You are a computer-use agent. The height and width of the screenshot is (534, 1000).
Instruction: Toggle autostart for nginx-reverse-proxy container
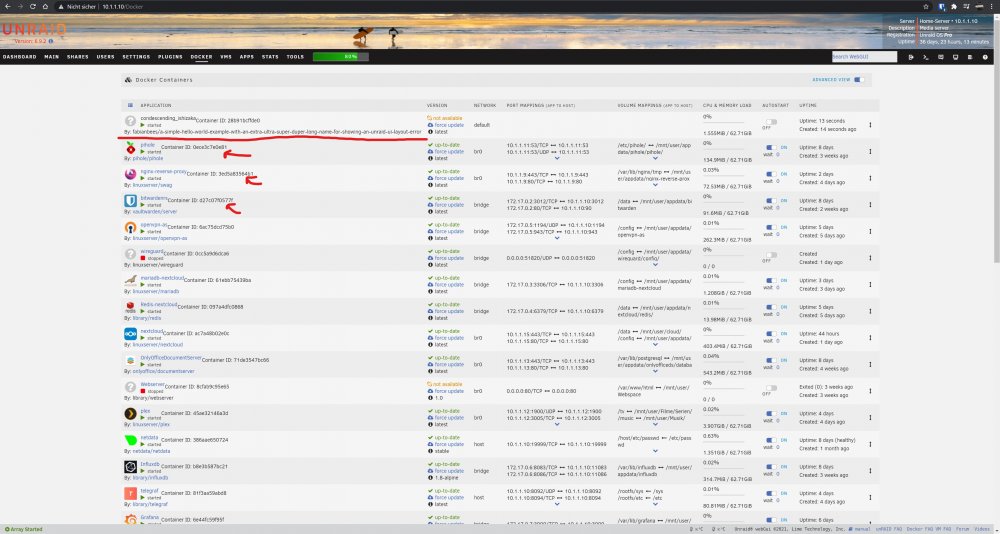pyautogui.click(x=772, y=174)
